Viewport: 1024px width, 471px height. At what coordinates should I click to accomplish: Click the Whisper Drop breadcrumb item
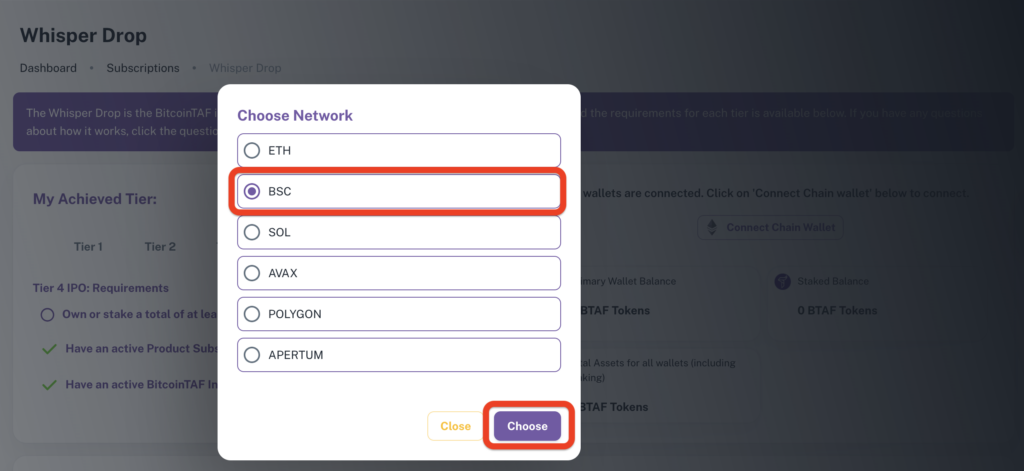pyautogui.click(x=245, y=68)
